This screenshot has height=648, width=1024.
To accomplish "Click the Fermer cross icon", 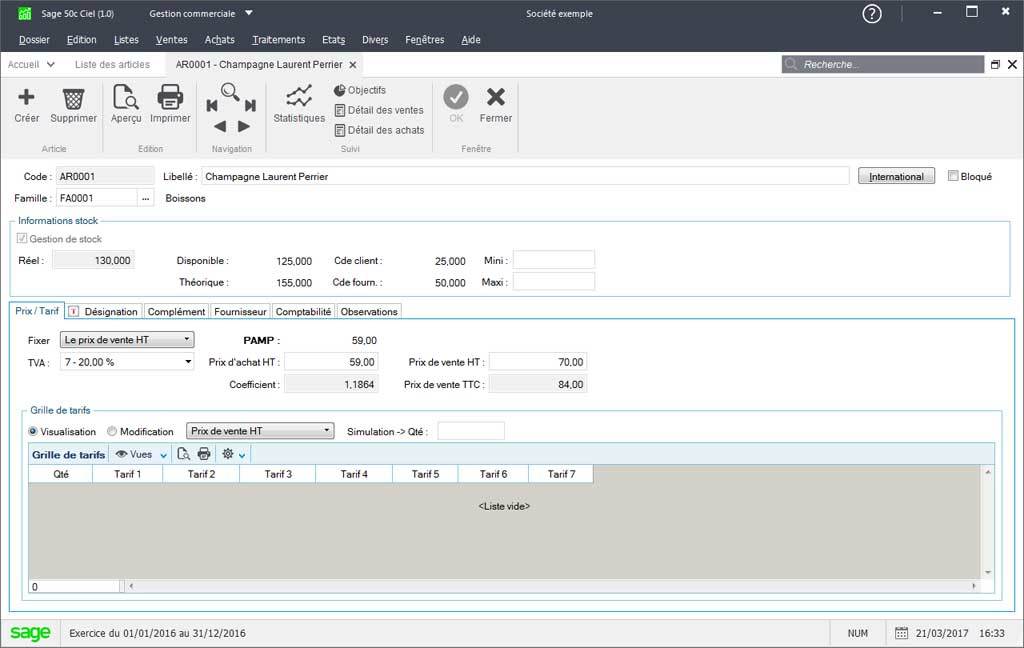I will click(x=496, y=97).
